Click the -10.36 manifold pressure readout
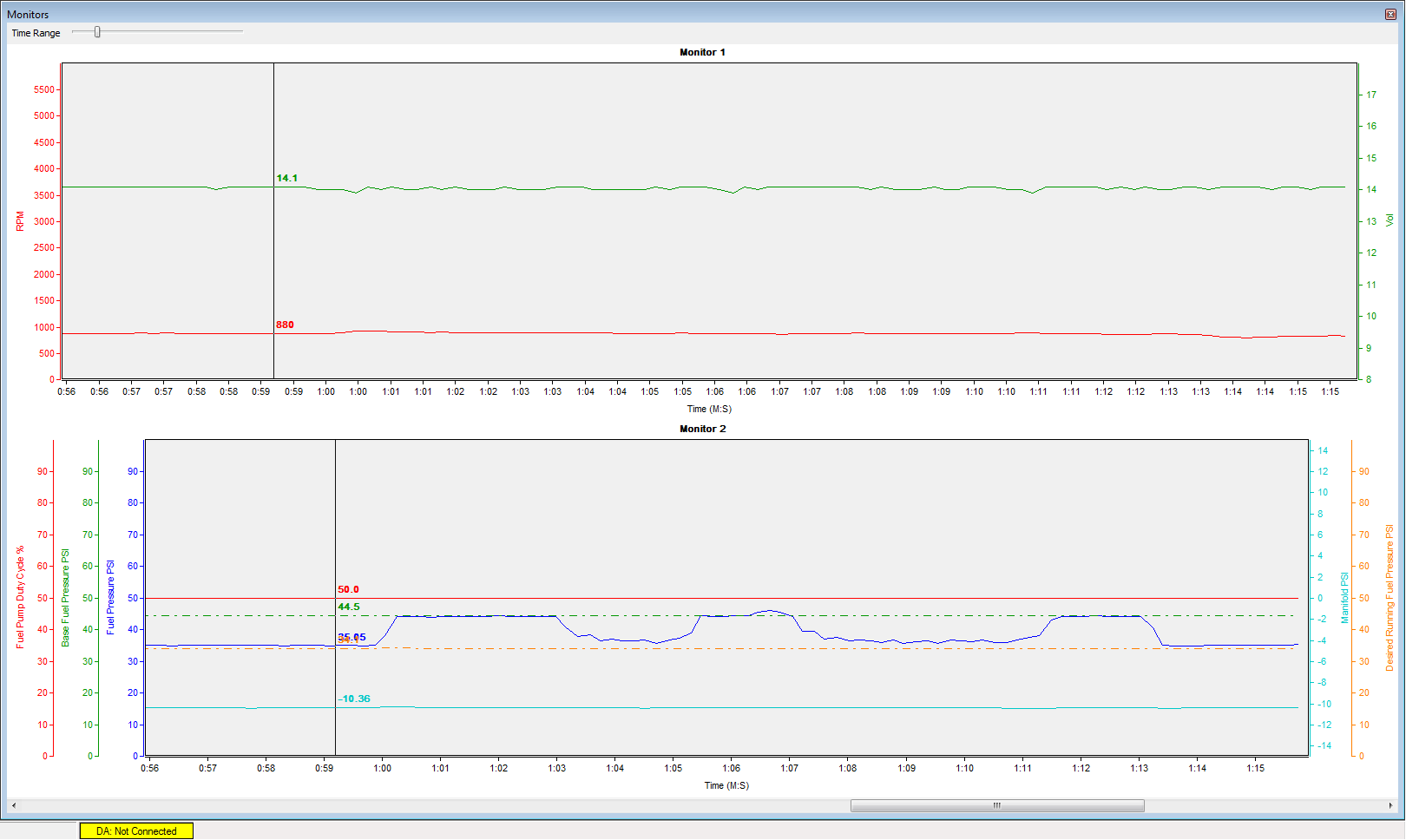 (354, 699)
